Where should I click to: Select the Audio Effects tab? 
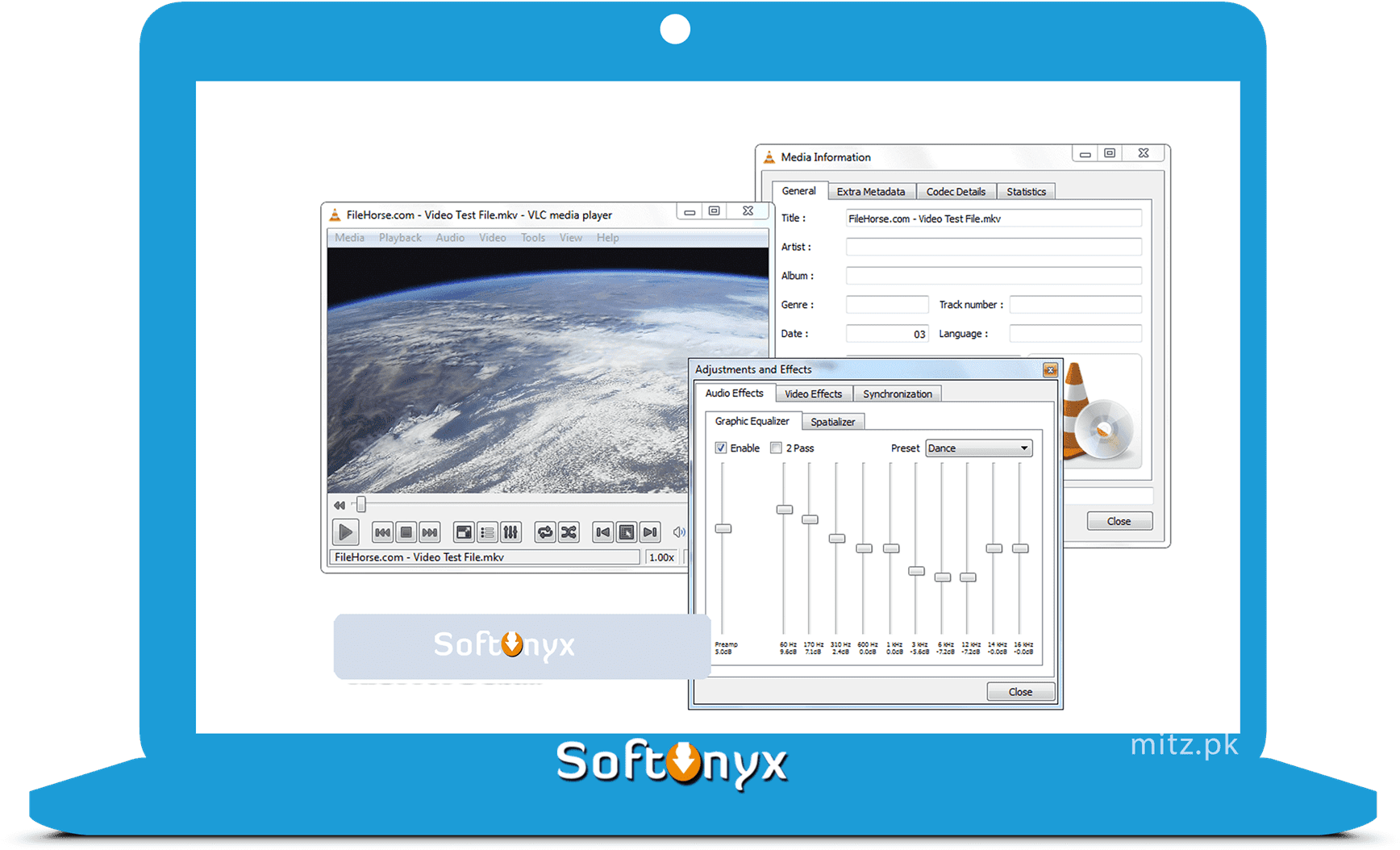(x=735, y=393)
